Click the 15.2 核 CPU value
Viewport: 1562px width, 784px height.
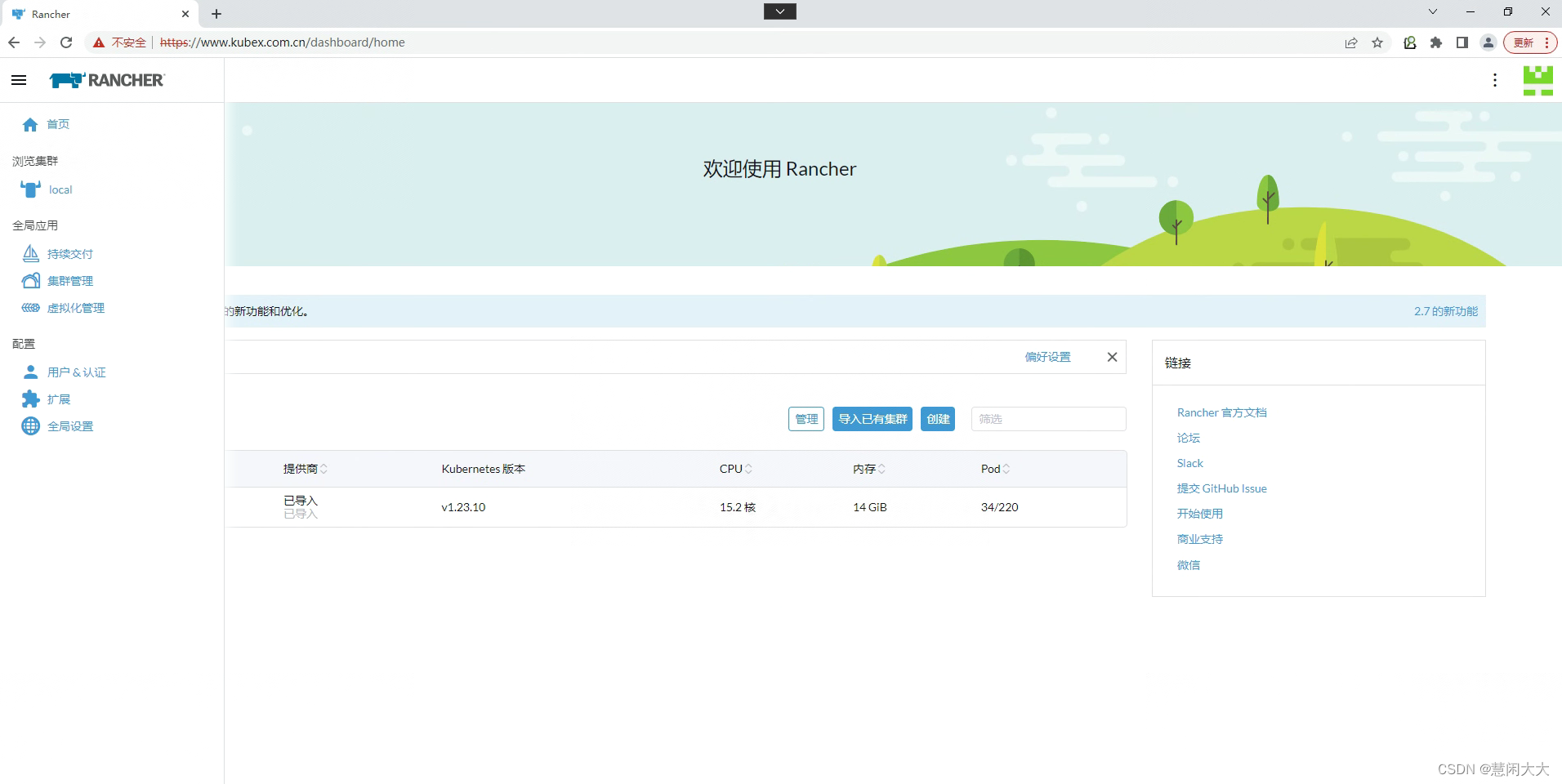tap(738, 507)
